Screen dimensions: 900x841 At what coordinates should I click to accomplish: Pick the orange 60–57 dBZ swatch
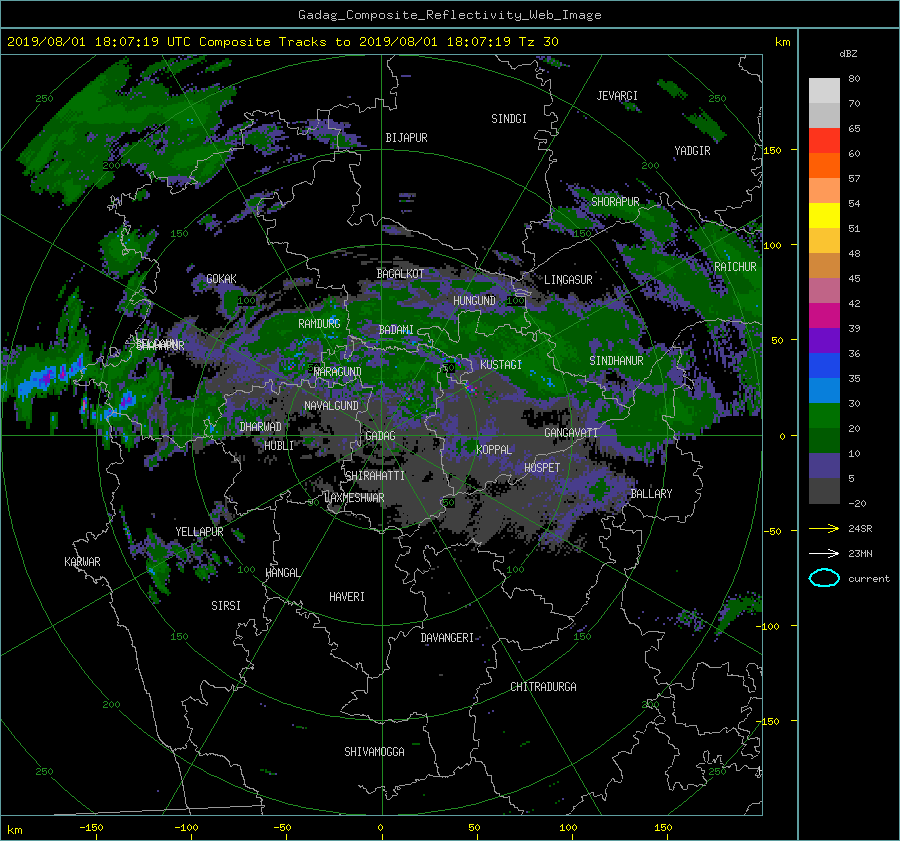824,166
